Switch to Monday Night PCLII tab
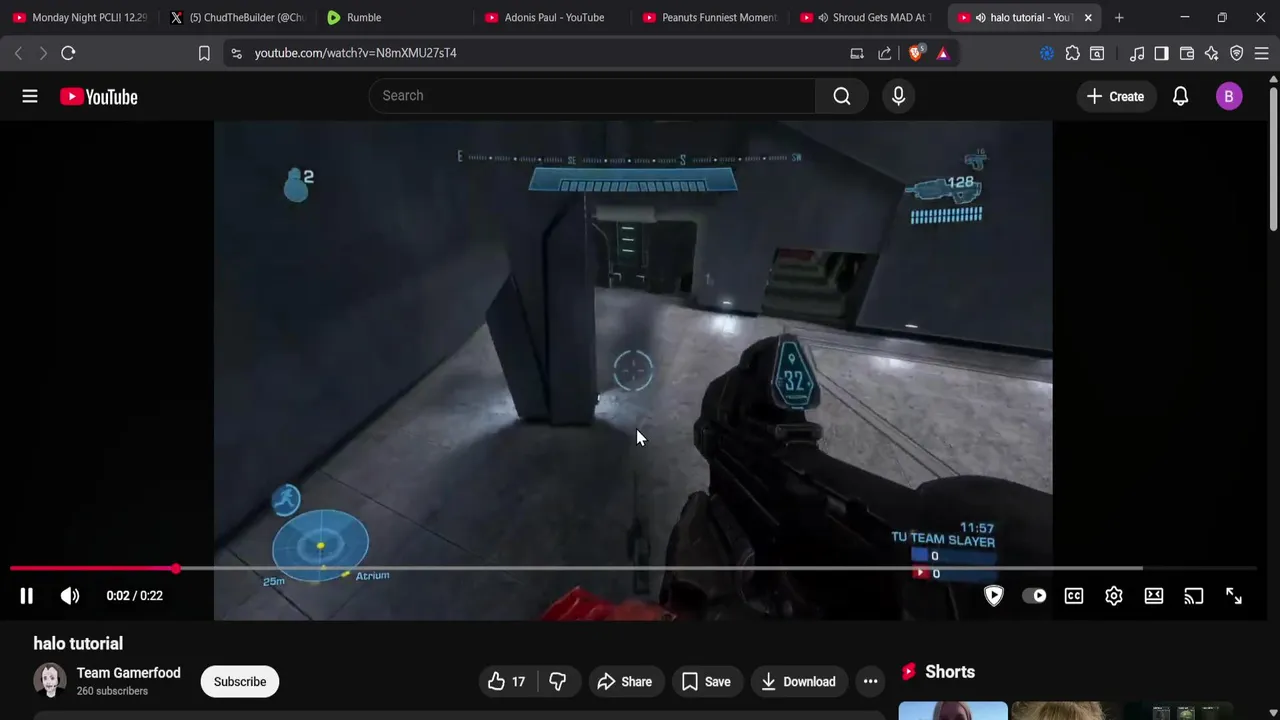The height and width of the screenshot is (720, 1280). (80, 17)
